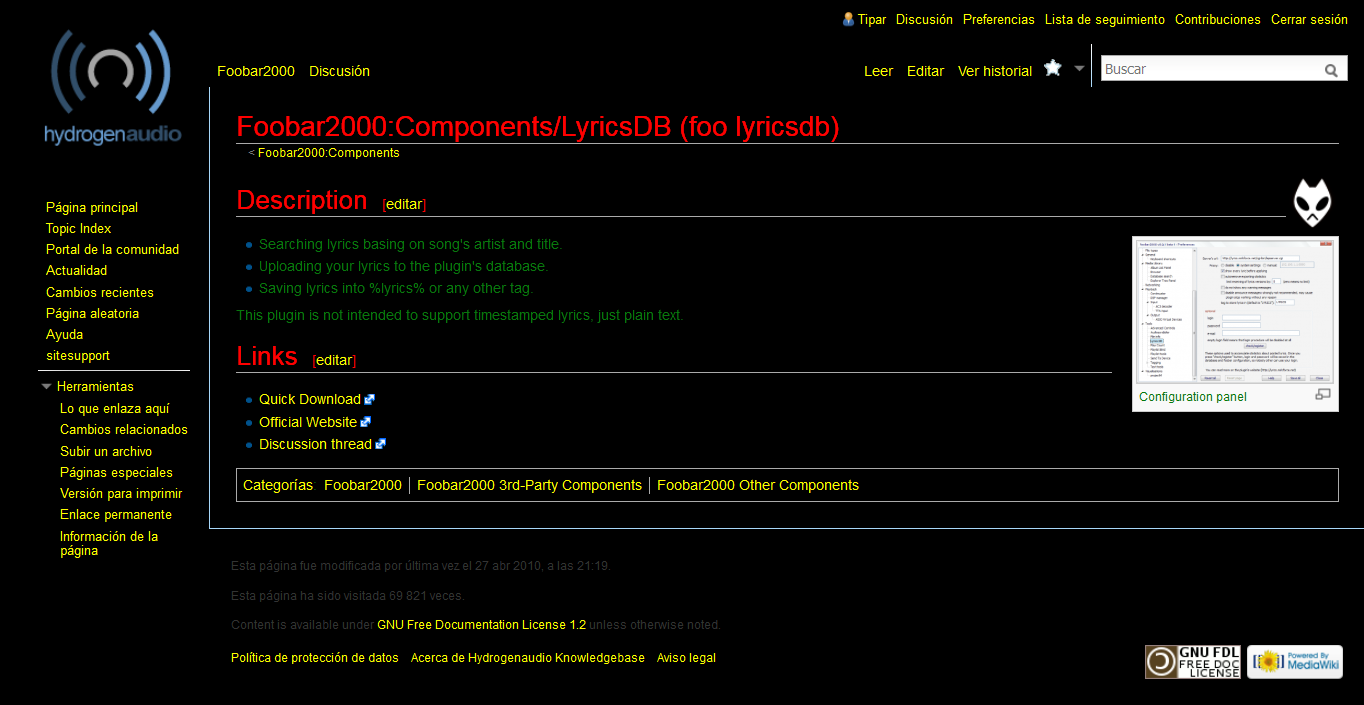Go to Página principal
This screenshot has width=1364, height=705.
point(92,207)
